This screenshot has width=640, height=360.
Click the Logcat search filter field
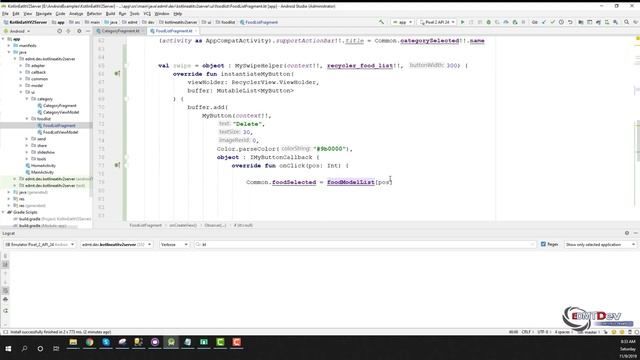point(364,244)
